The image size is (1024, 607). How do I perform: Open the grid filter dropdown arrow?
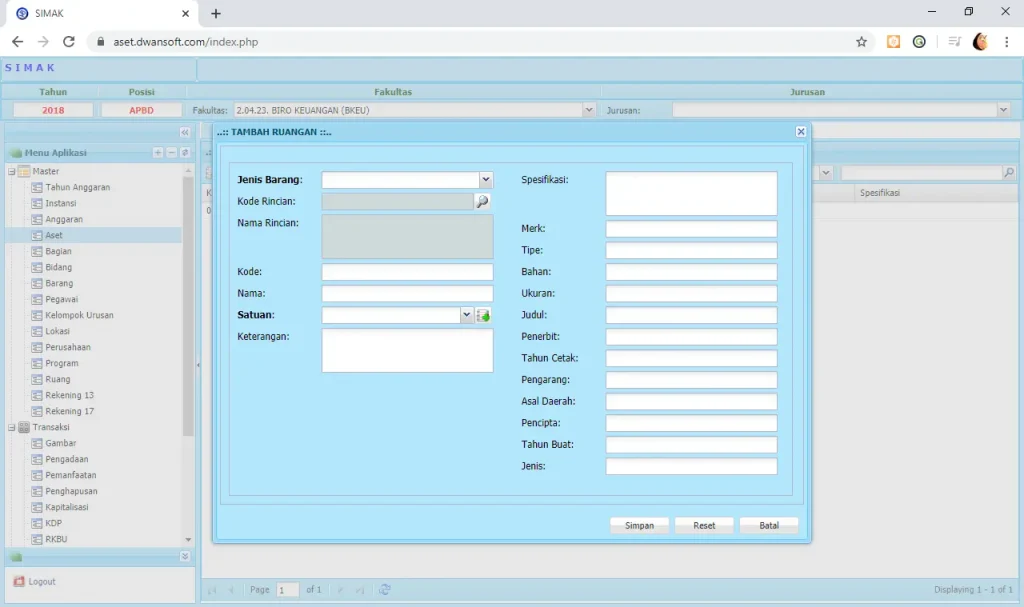(826, 172)
